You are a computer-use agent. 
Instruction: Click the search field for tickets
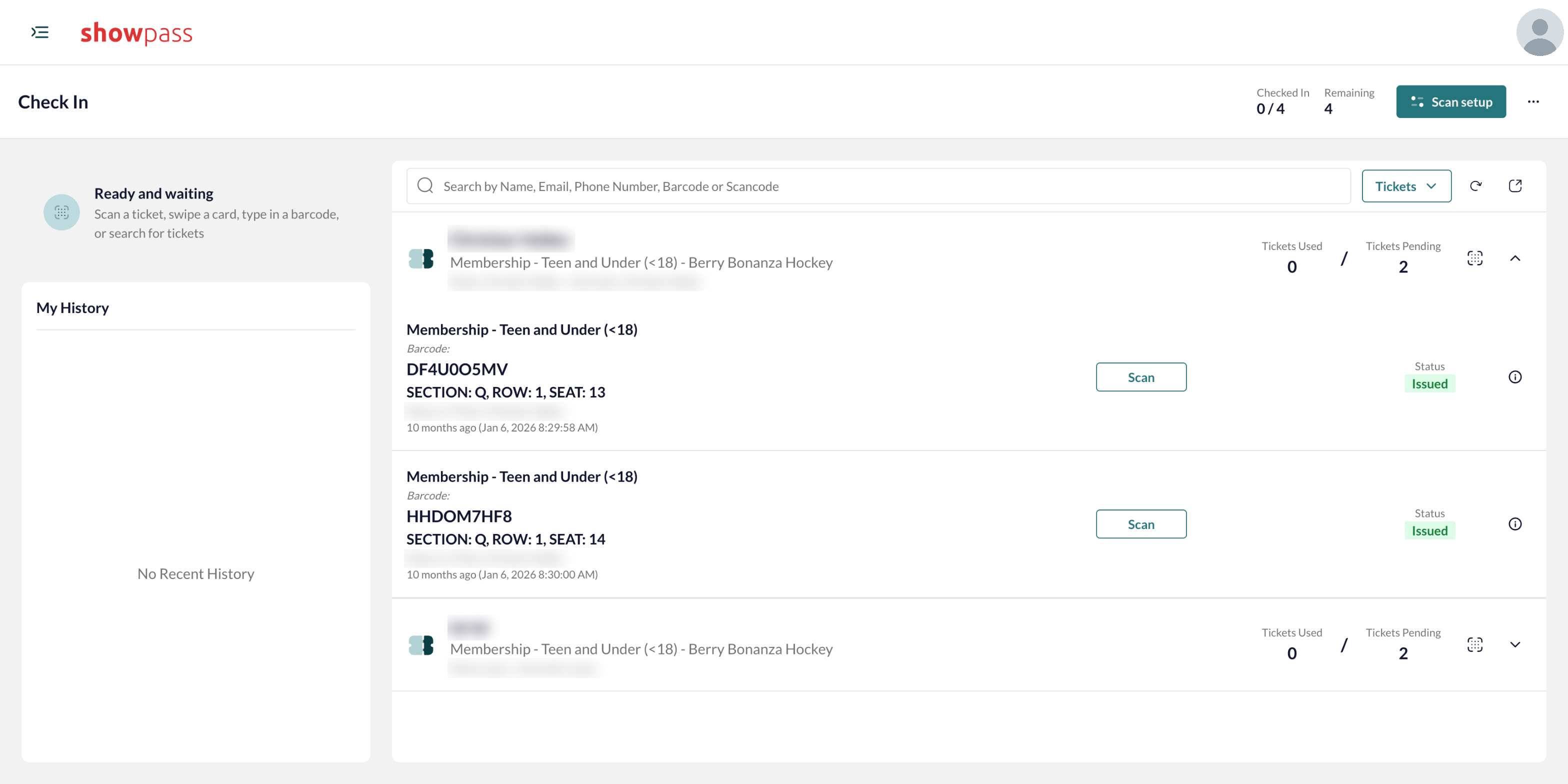pos(878,186)
